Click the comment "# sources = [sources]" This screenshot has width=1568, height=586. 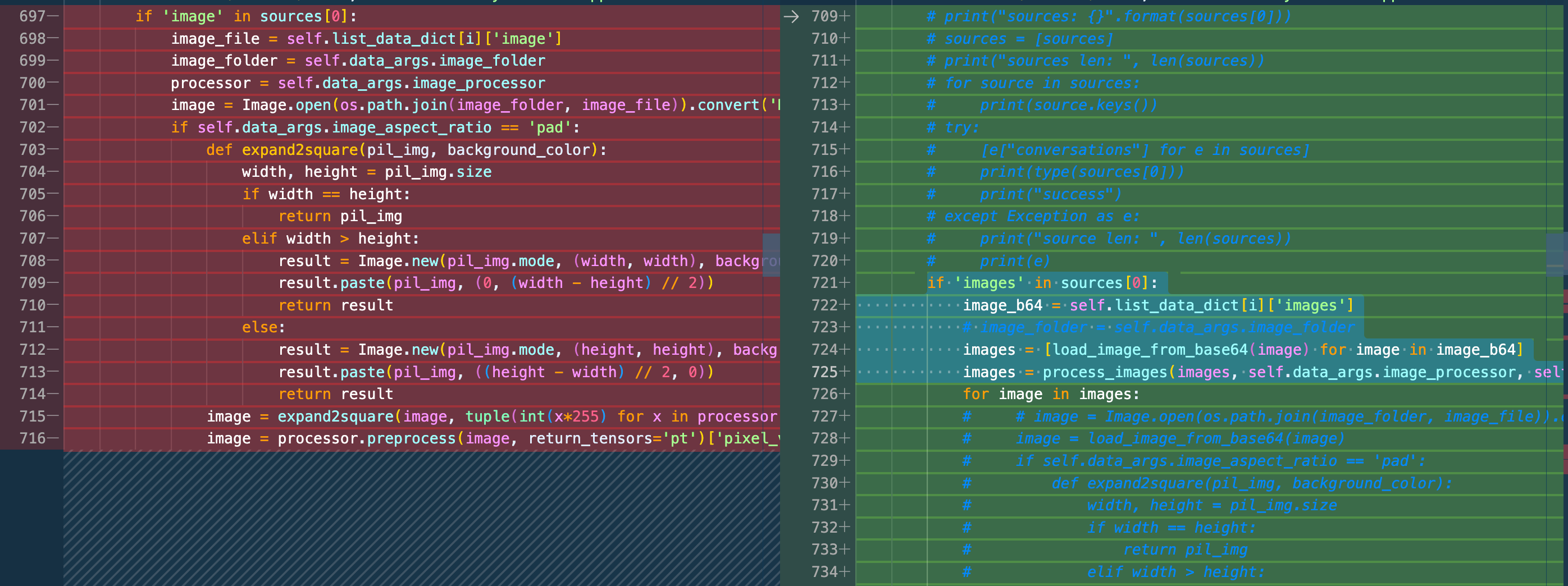[1019, 39]
